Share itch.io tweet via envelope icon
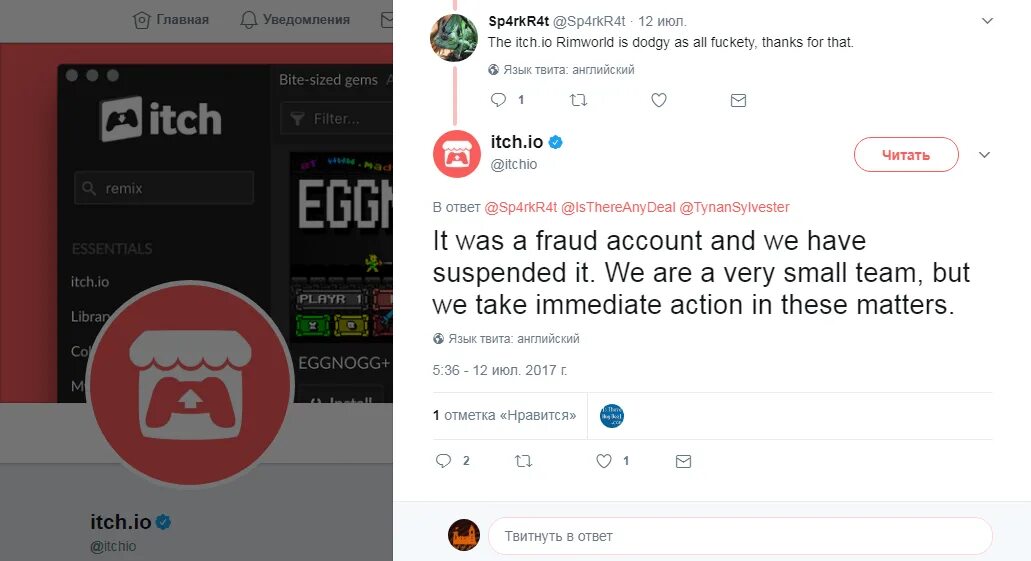This screenshot has width=1031, height=561. [683, 461]
